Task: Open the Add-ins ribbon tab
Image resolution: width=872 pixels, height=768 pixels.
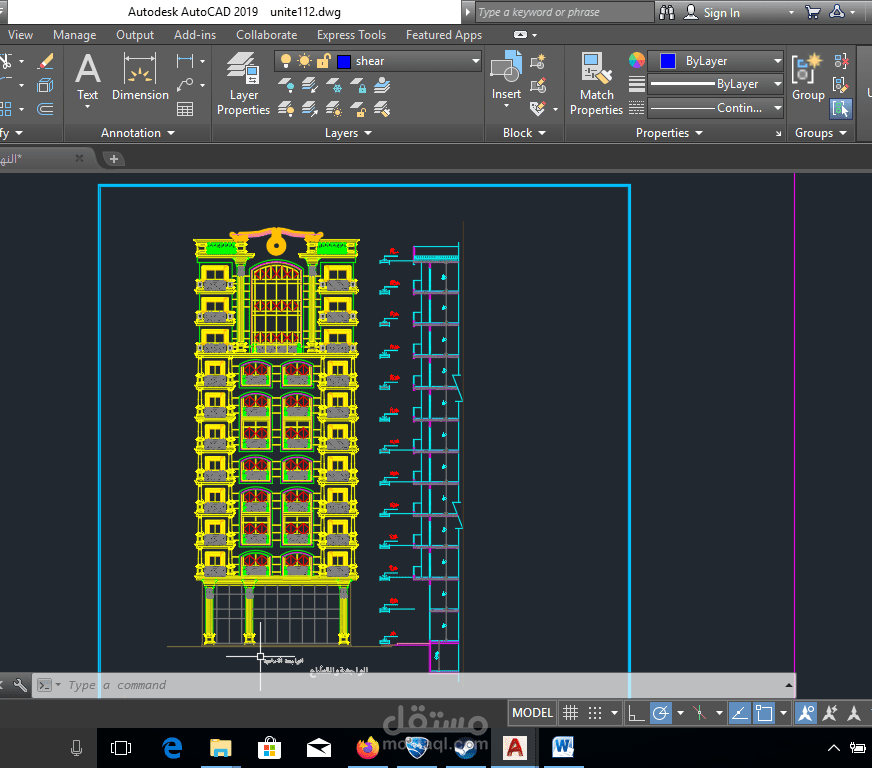Action: (195, 35)
